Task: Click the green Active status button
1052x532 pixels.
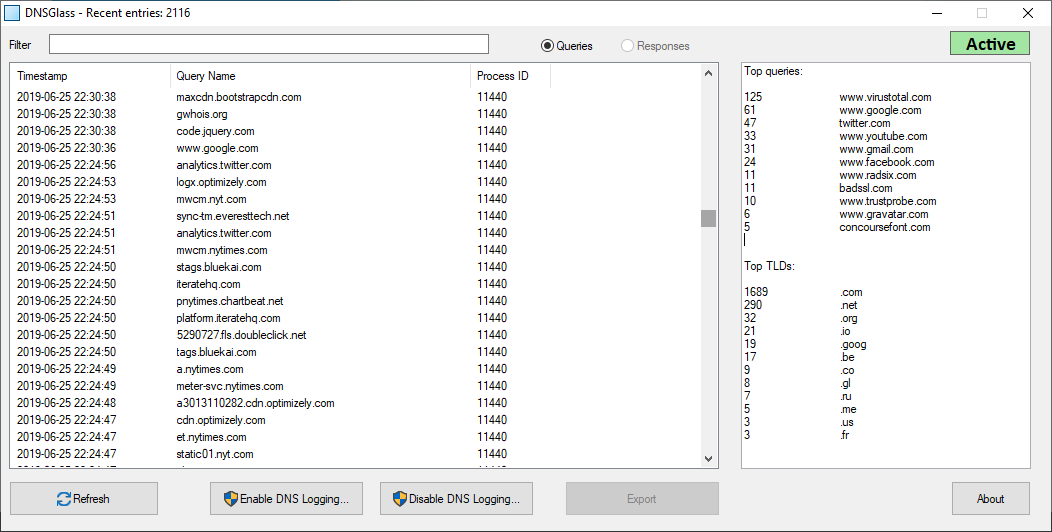Action: 990,44
